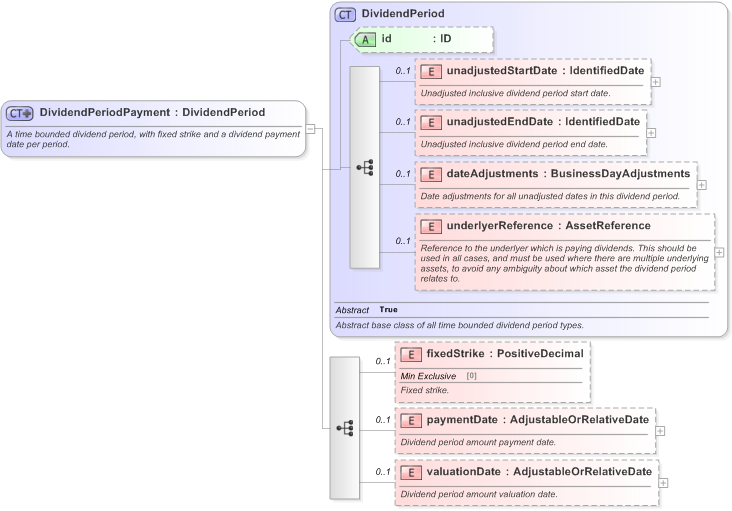Click the BusinessDayAdjustments type name

pos(620,174)
